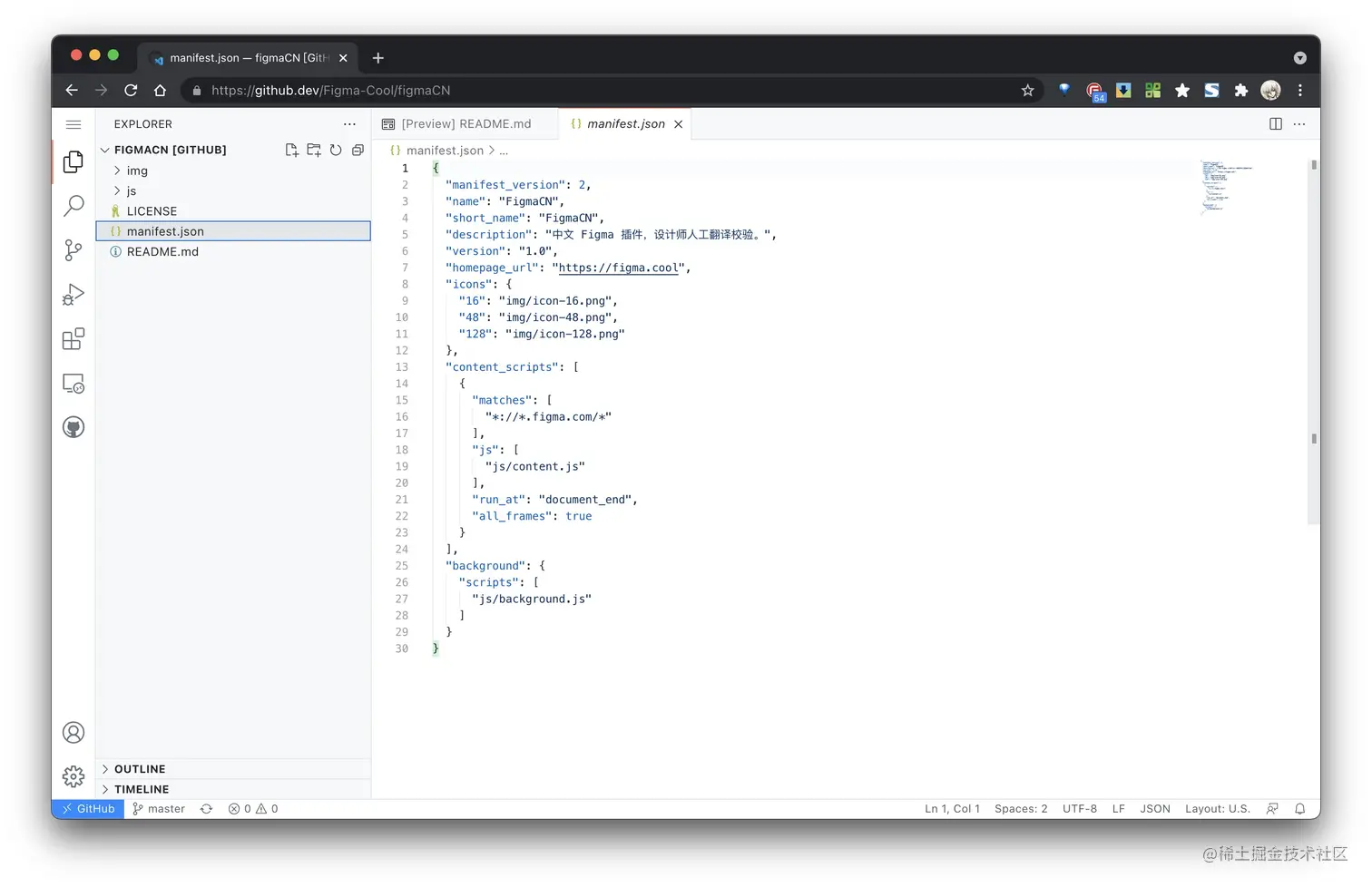Click the Split Editor Right icon

1276,124
